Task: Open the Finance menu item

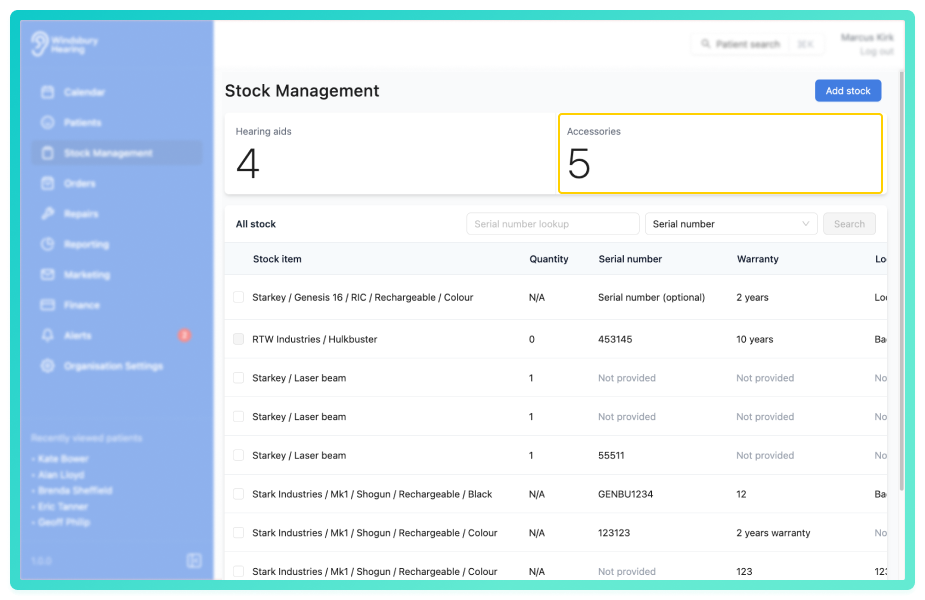Action: coord(81,305)
